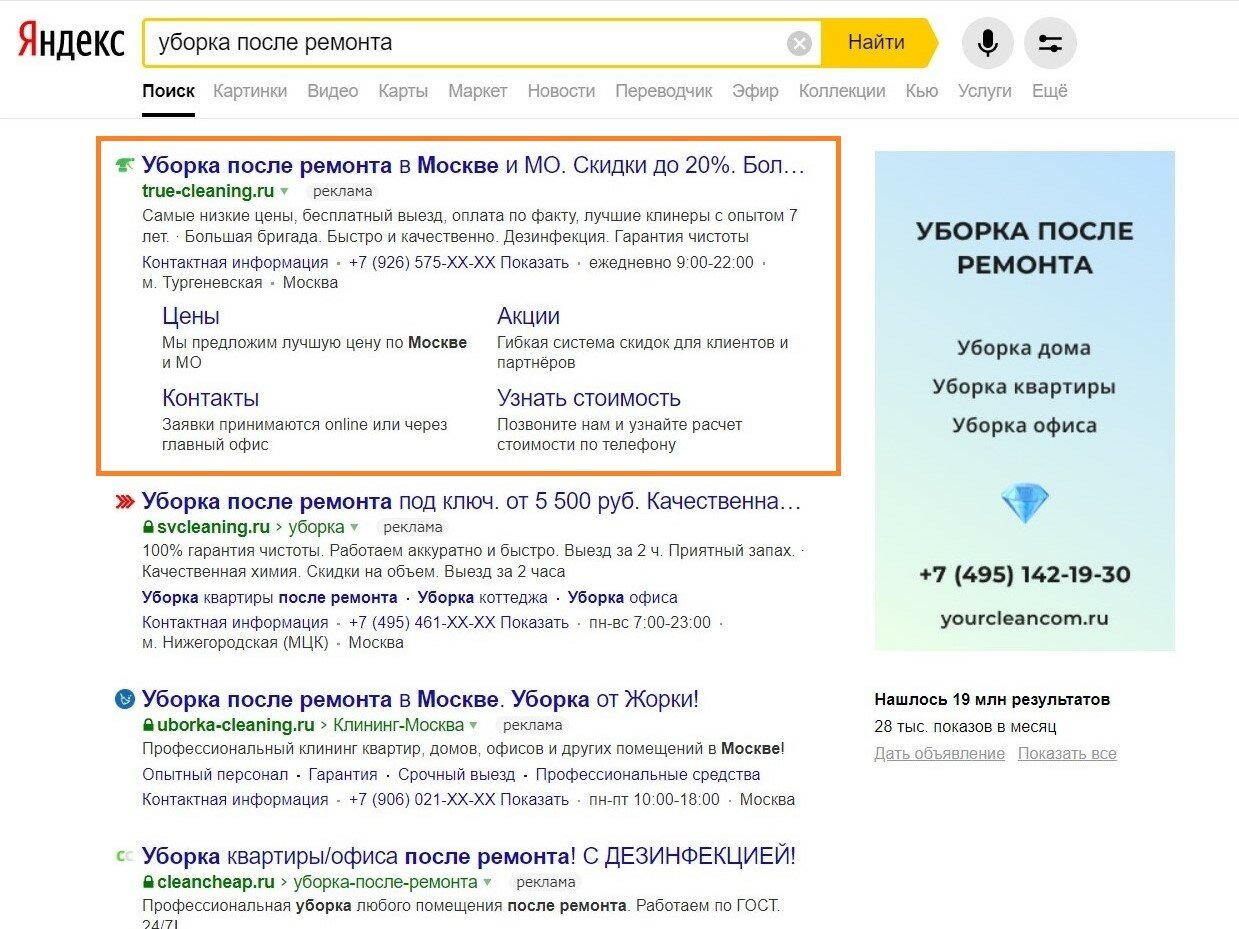The height and width of the screenshot is (929, 1239).
Task: Switch to the Картинки tab
Action: click(x=250, y=91)
